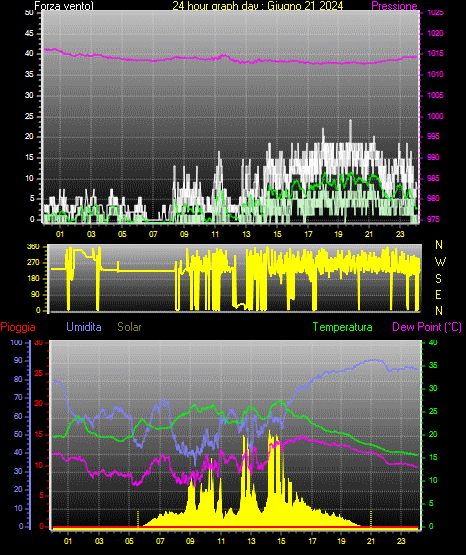Click the "Forza vento)" axis label

pos(64,6)
